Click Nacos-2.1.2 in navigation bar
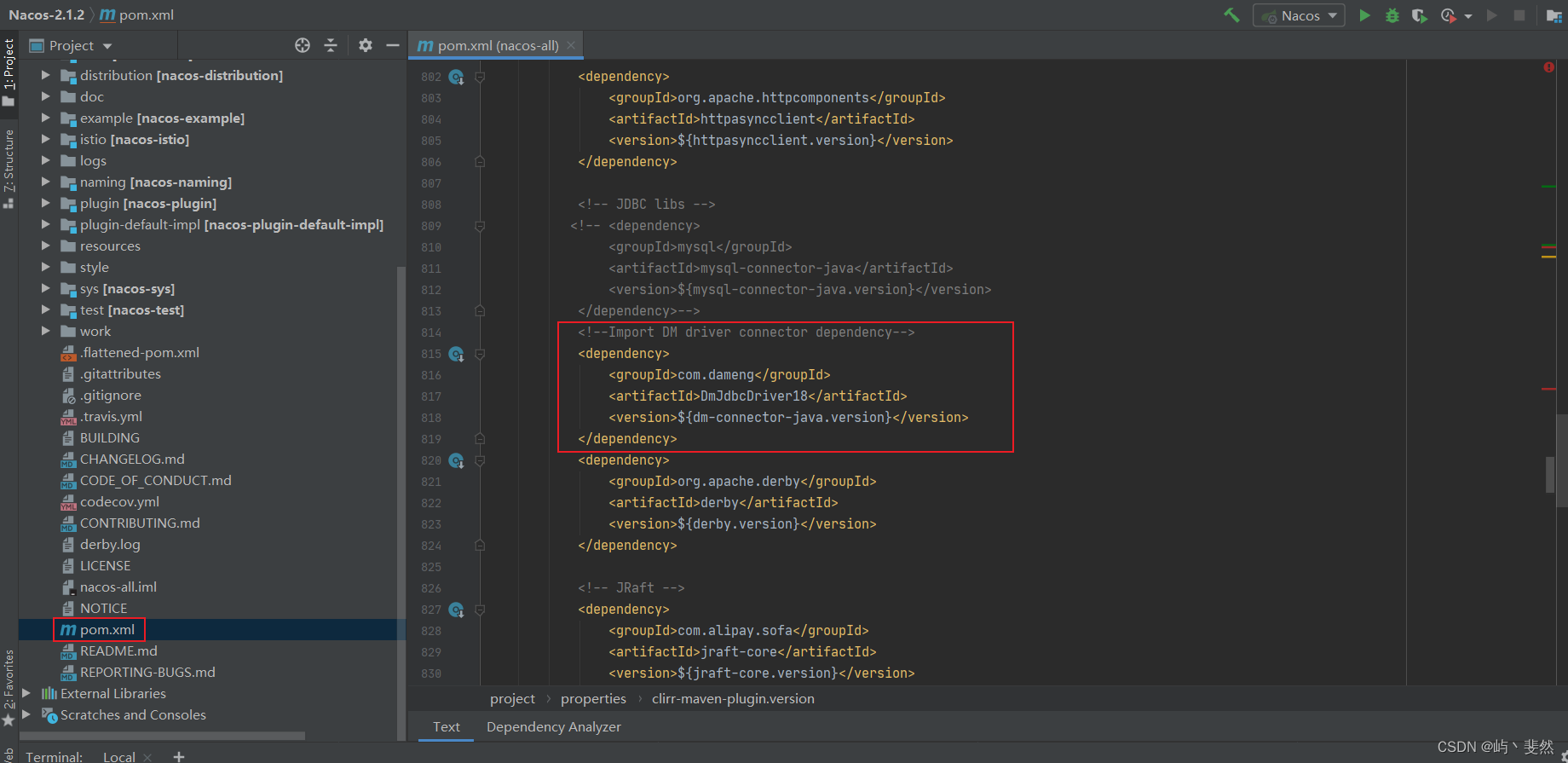Screen dimensions: 1568x763 tap(46, 14)
